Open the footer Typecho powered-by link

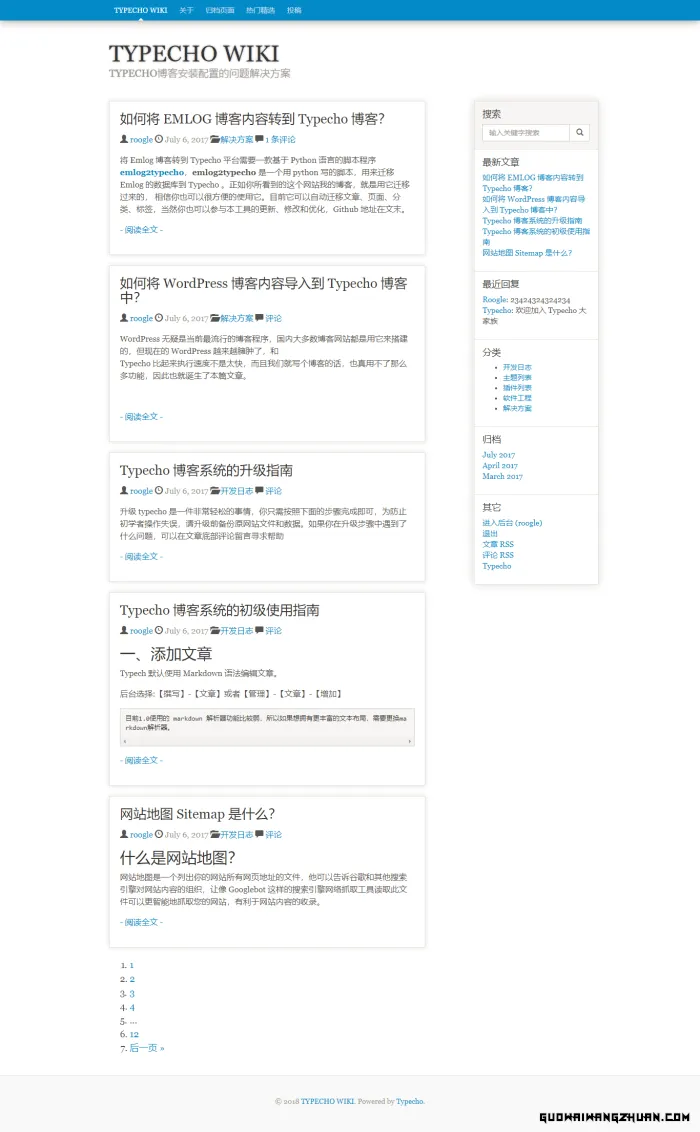(410, 1102)
